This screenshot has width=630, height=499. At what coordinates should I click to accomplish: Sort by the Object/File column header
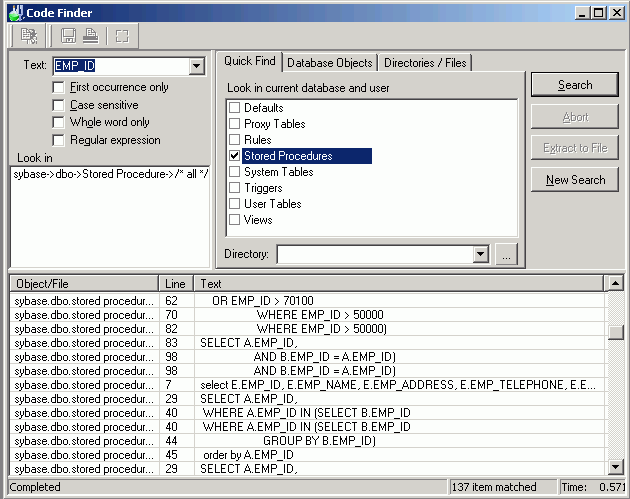click(x=84, y=284)
